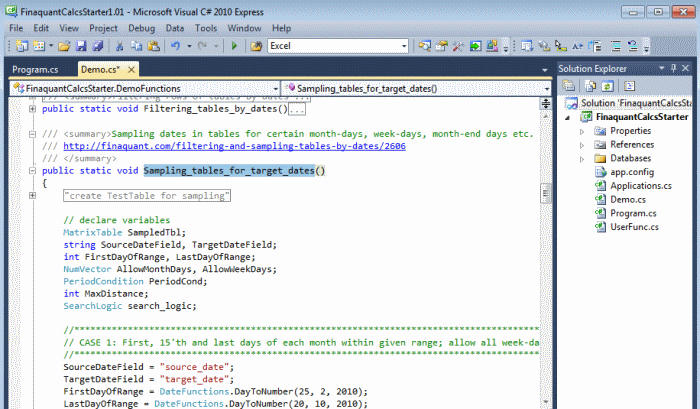700x409 pixels.
Task: Open the View menu
Action: coord(69,28)
